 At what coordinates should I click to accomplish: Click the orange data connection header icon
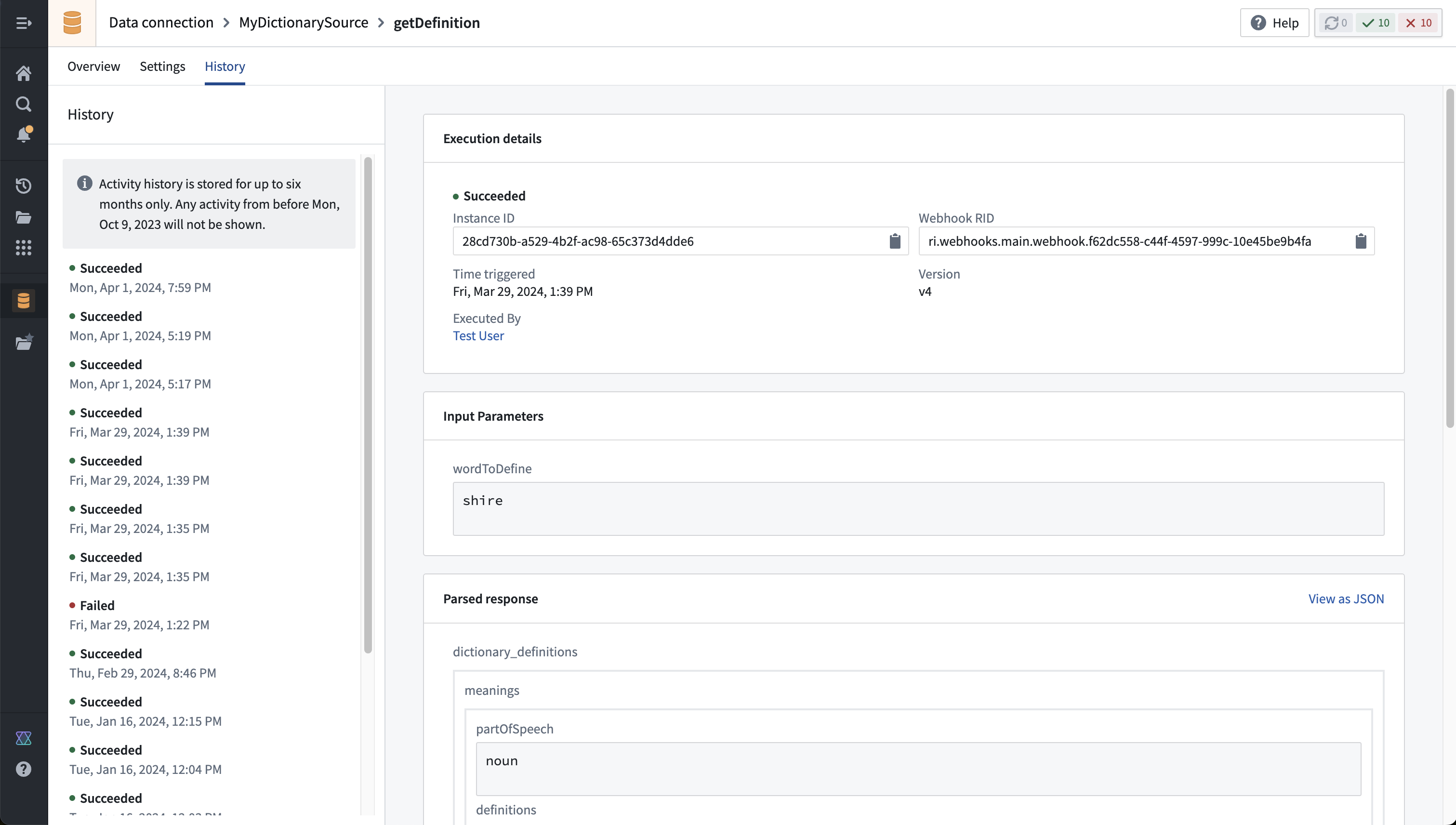pos(72,23)
